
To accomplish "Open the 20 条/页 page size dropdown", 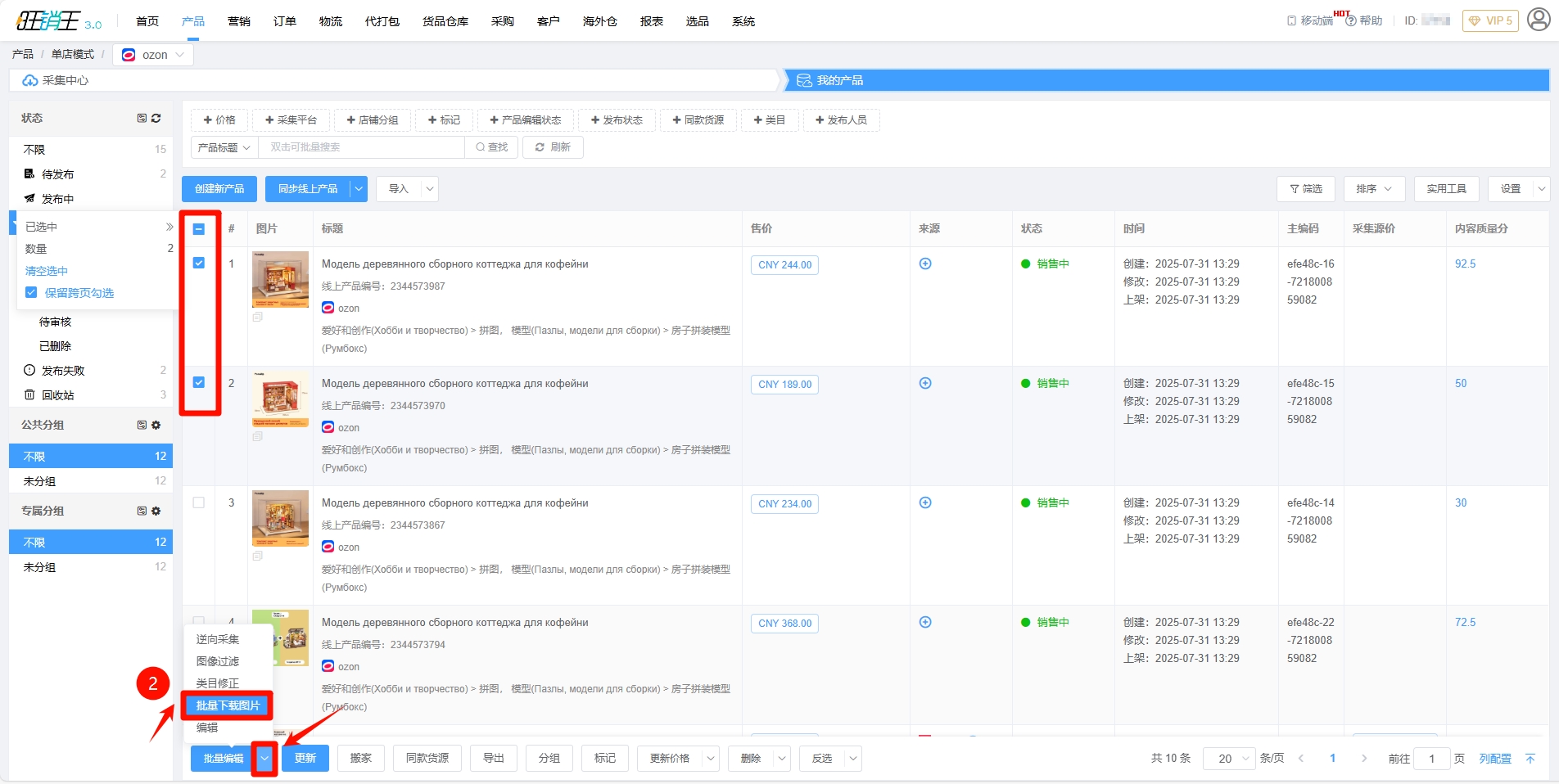I will [1230, 759].
